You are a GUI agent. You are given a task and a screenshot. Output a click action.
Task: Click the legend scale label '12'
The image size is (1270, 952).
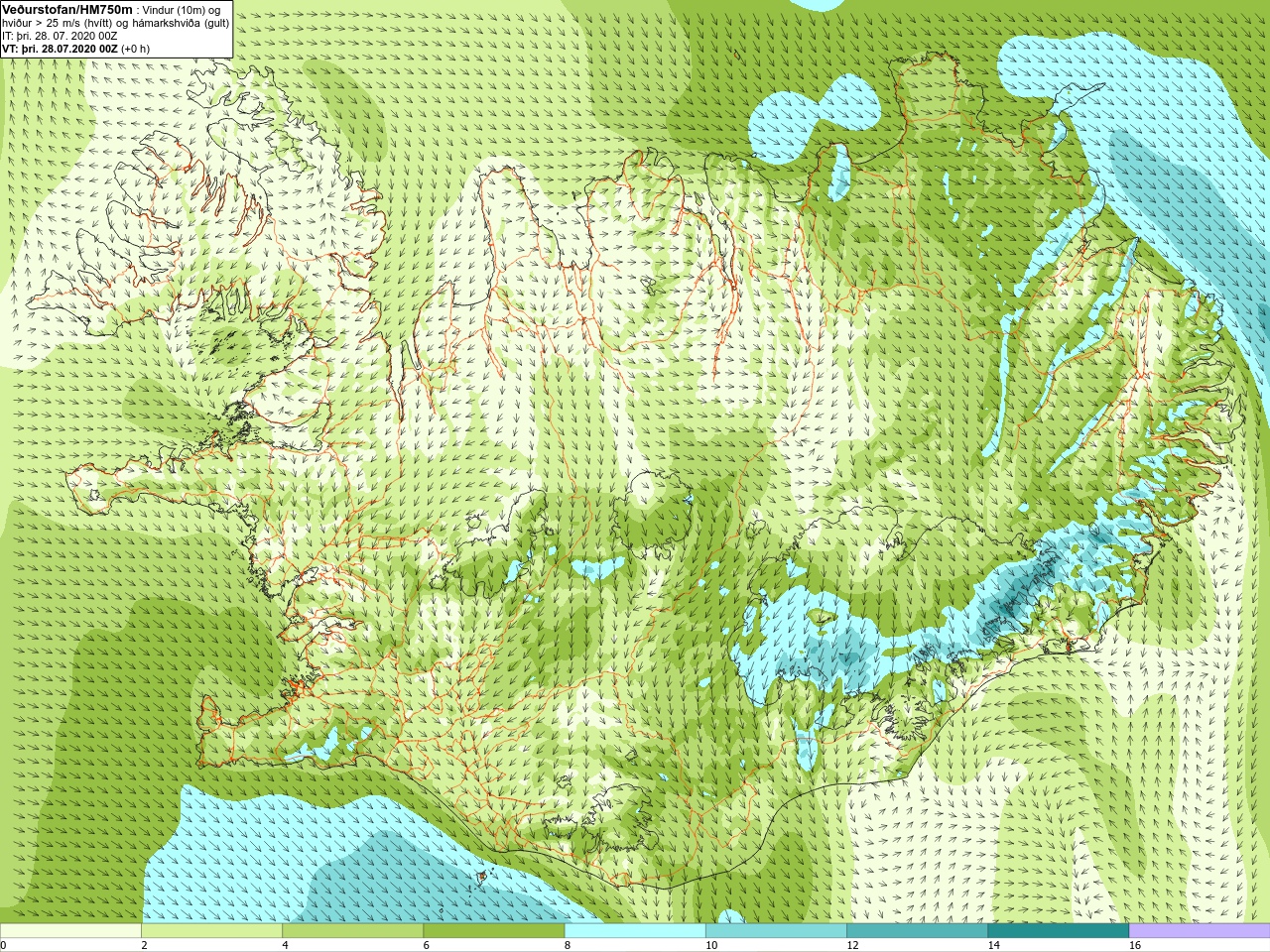point(853,945)
